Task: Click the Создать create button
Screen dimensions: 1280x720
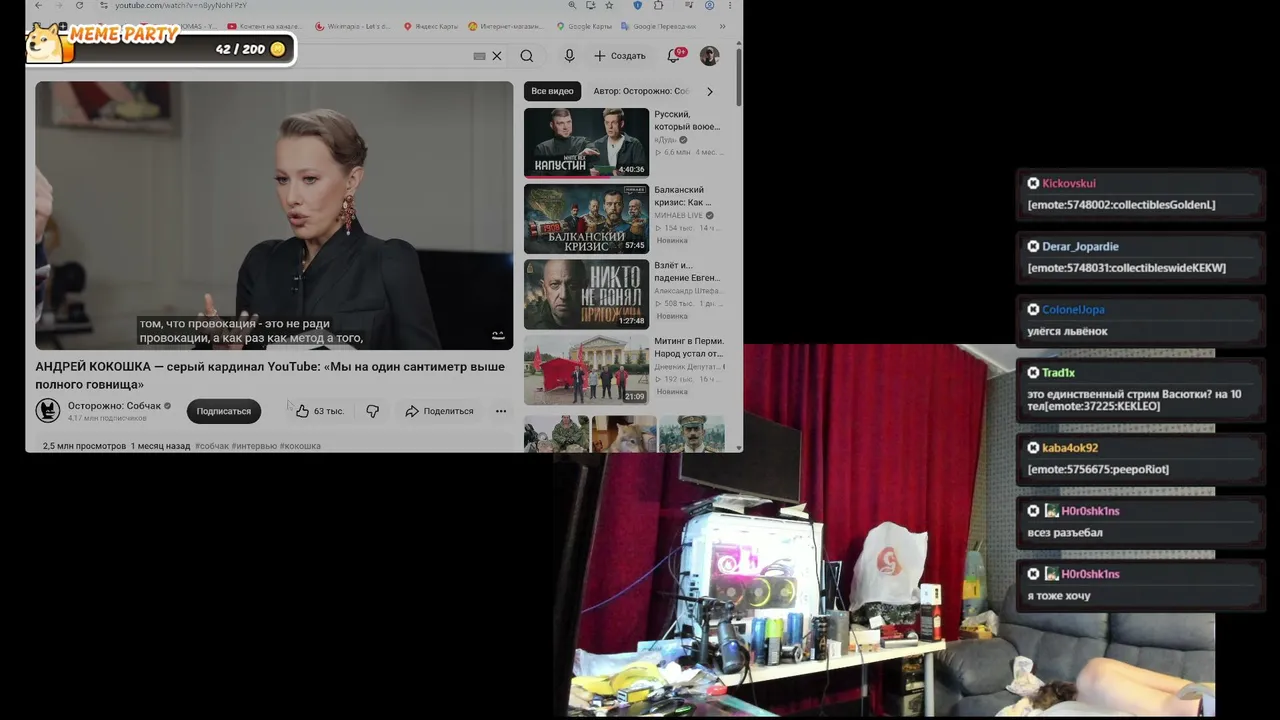Action: (620, 56)
